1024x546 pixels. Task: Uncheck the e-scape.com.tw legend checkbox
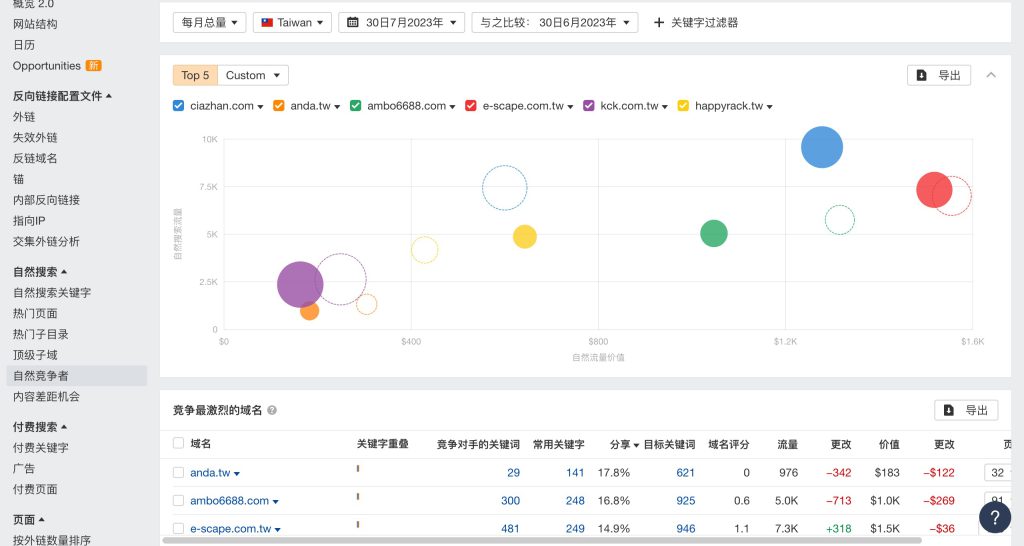click(470, 106)
